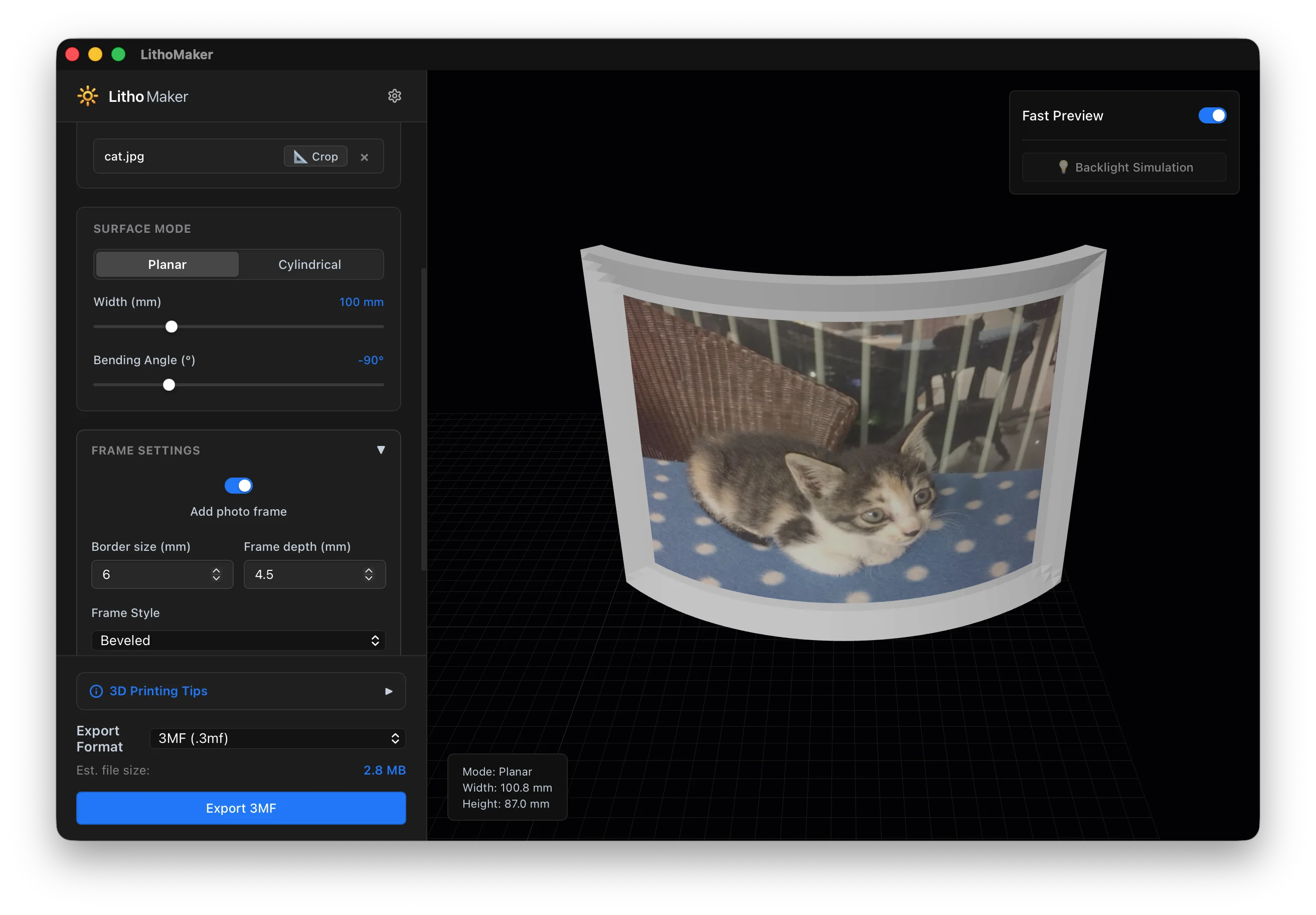
Task: Click the SURFACE MODE heading
Action: (142, 229)
